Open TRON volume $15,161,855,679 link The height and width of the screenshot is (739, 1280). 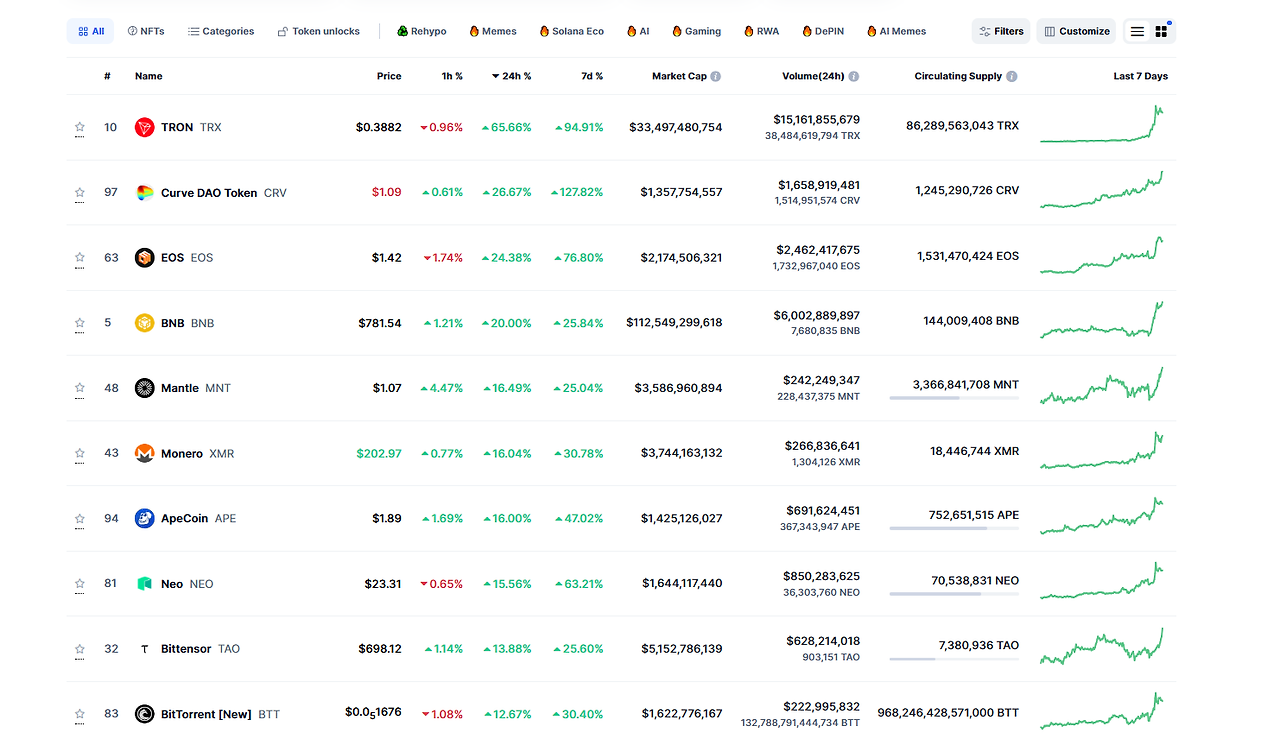click(816, 119)
